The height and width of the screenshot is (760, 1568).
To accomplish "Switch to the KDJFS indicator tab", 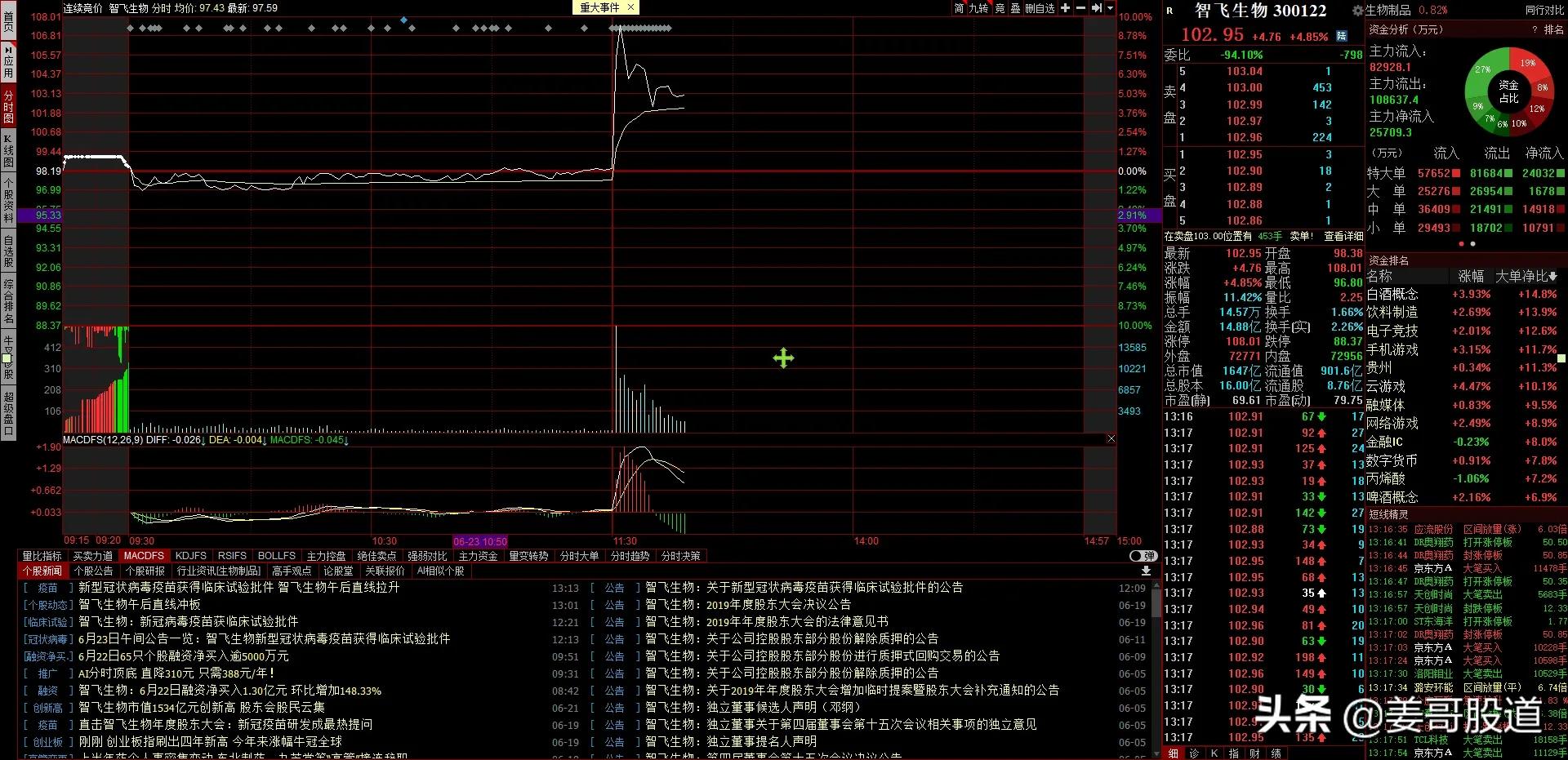I will tap(191, 556).
